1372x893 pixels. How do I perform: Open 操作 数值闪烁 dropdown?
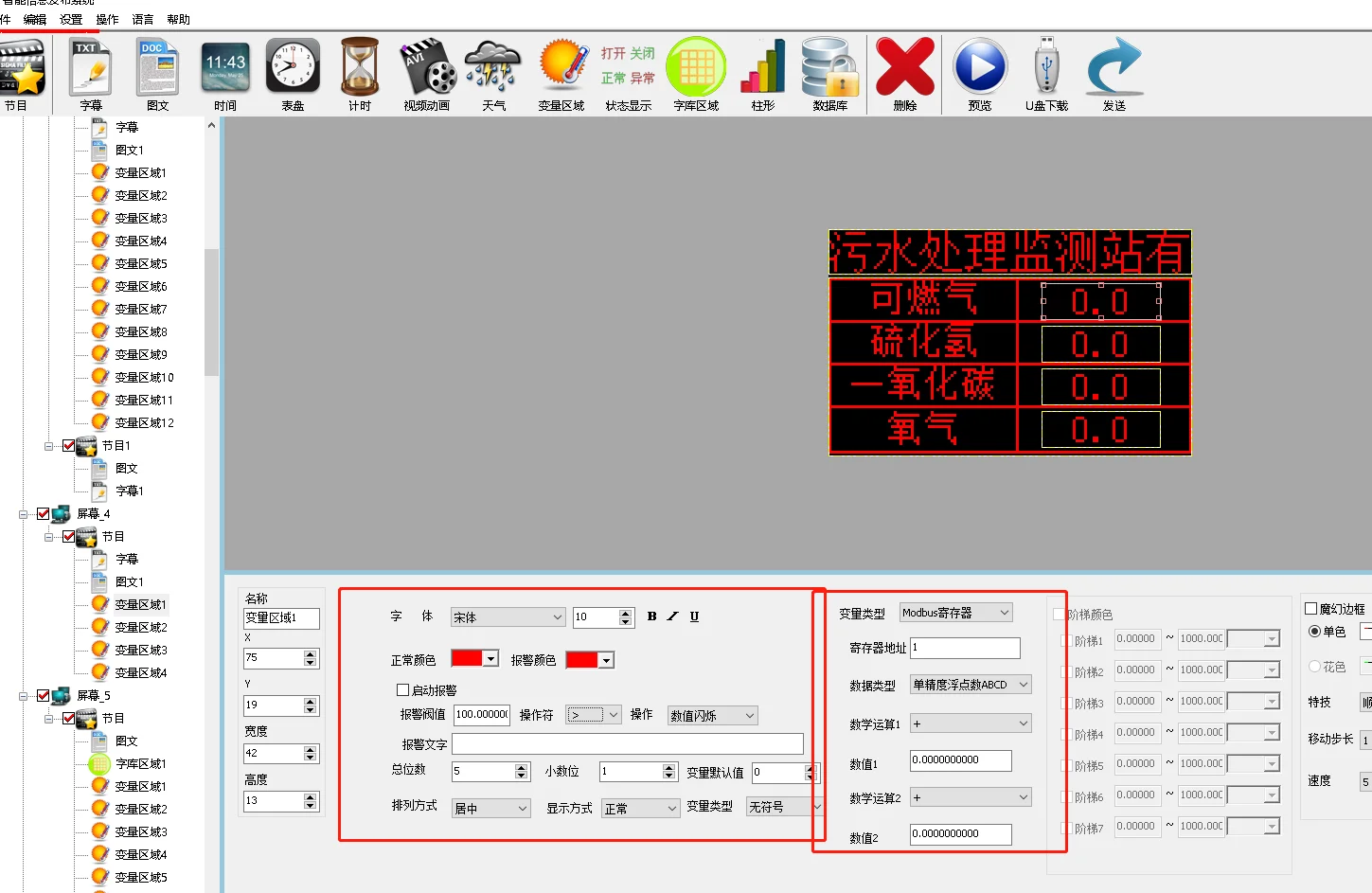713,715
